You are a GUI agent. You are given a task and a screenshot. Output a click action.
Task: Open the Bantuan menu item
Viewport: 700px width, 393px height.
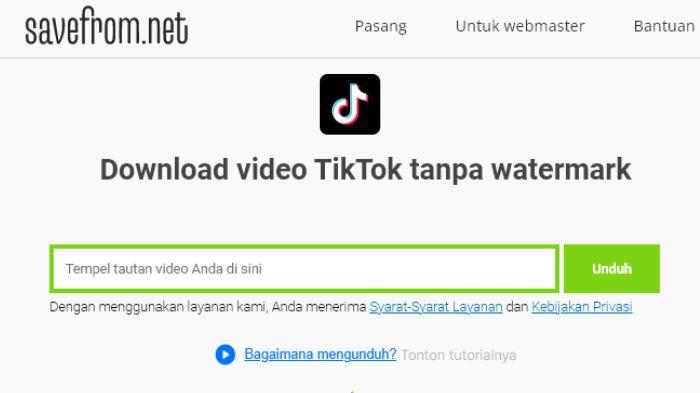point(664,26)
